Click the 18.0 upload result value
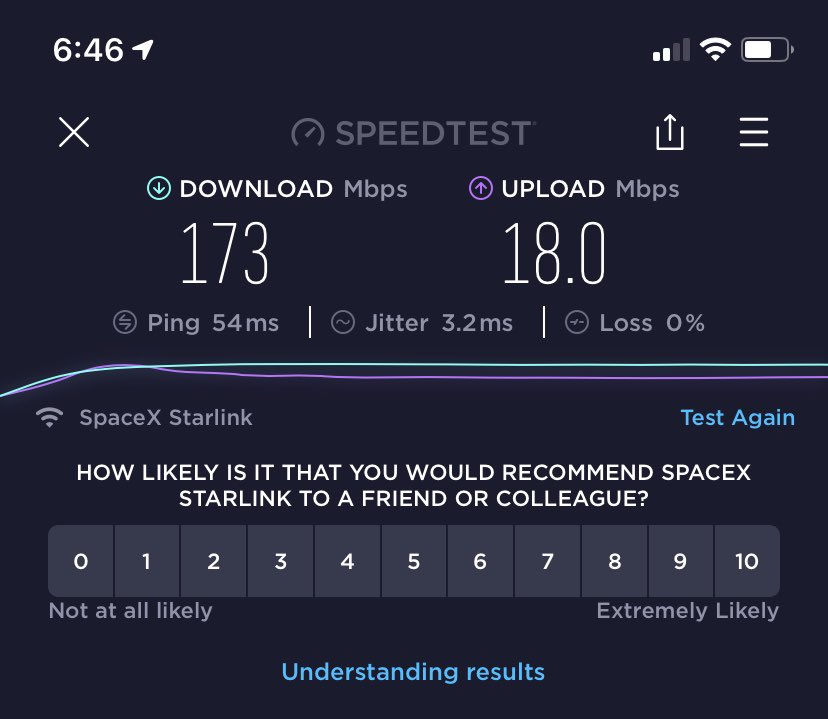 click(x=552, y=251)
